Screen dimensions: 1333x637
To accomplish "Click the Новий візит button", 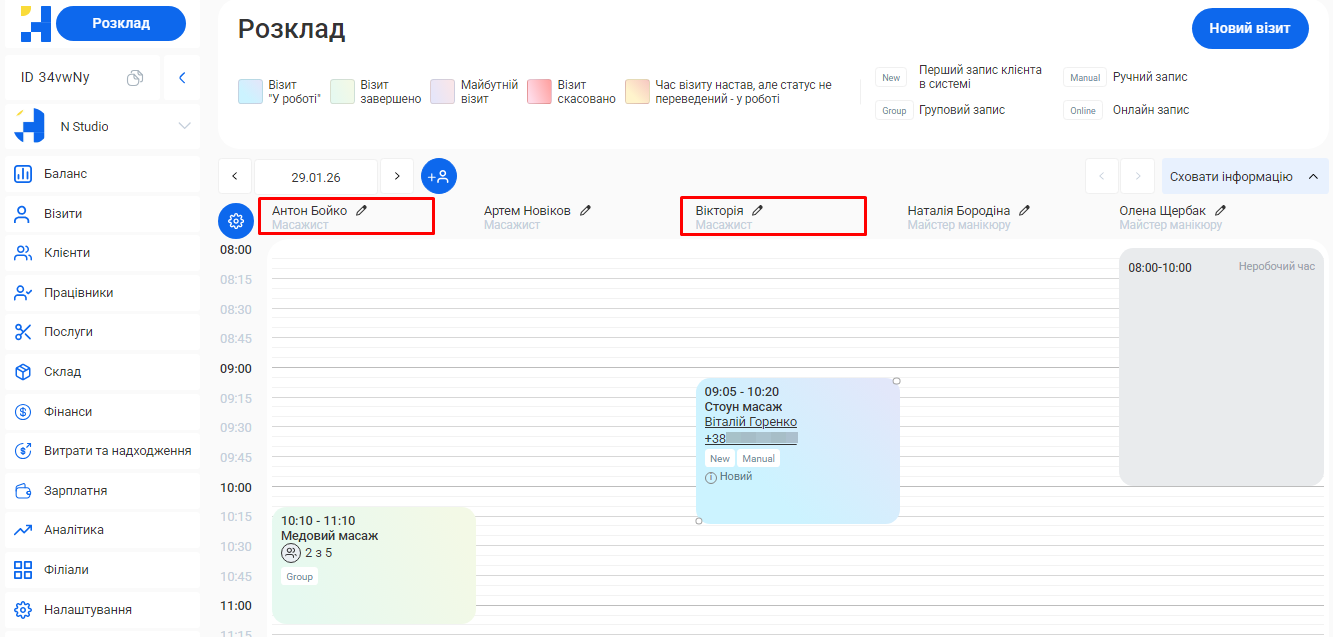I will [x=1250, y=28].
